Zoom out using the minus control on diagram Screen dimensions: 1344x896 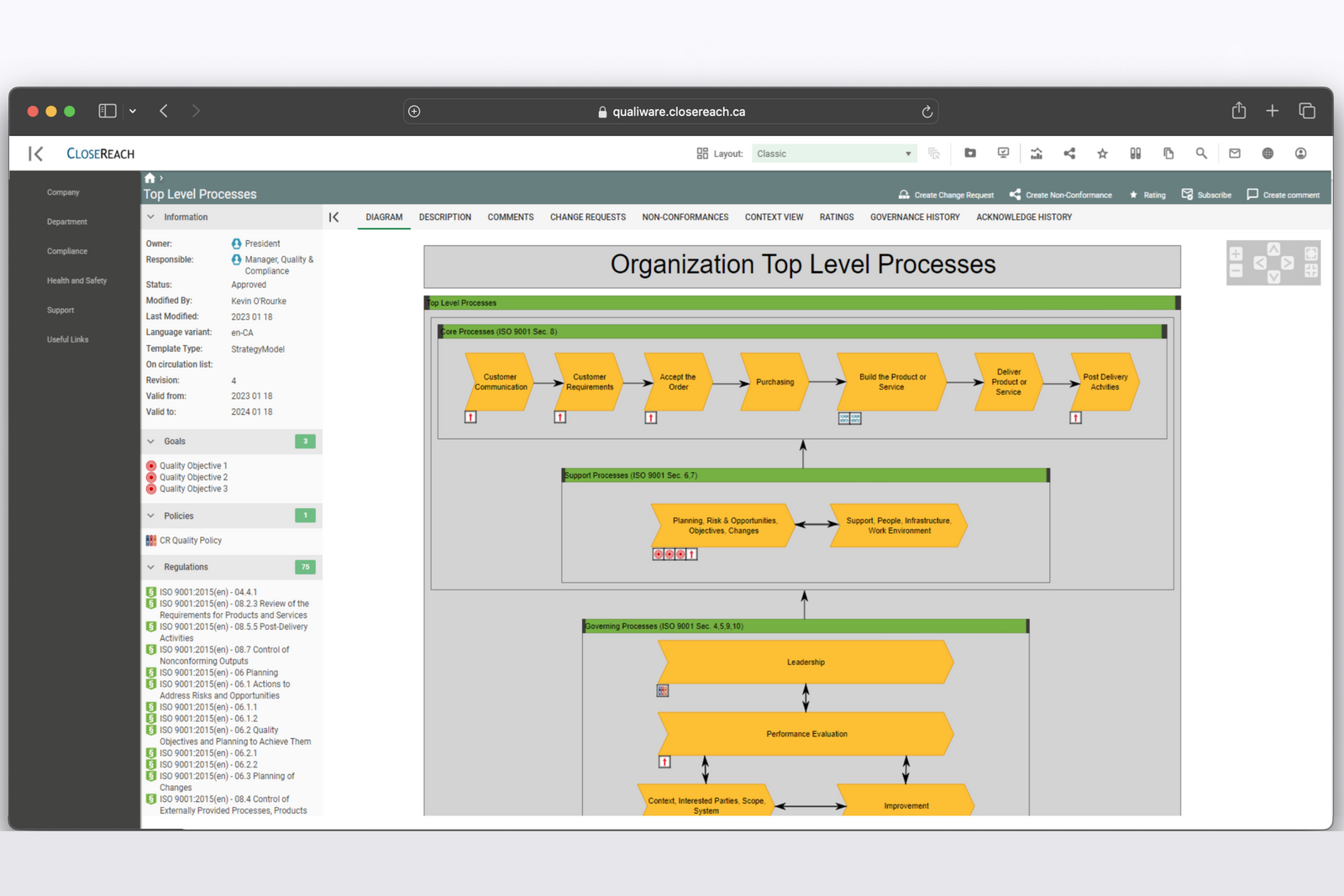(1236, 270)
